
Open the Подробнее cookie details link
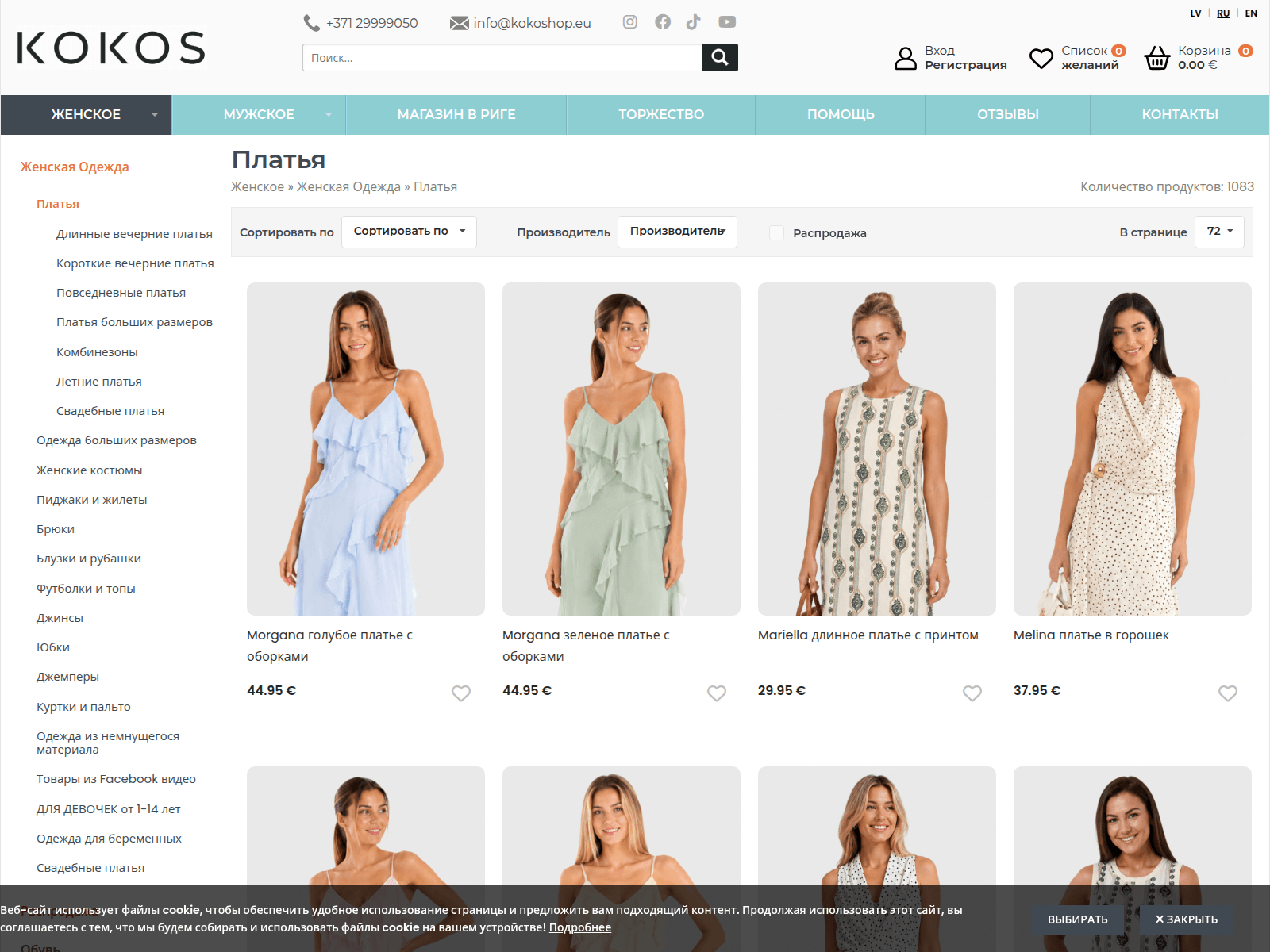(x=580, y=927)
